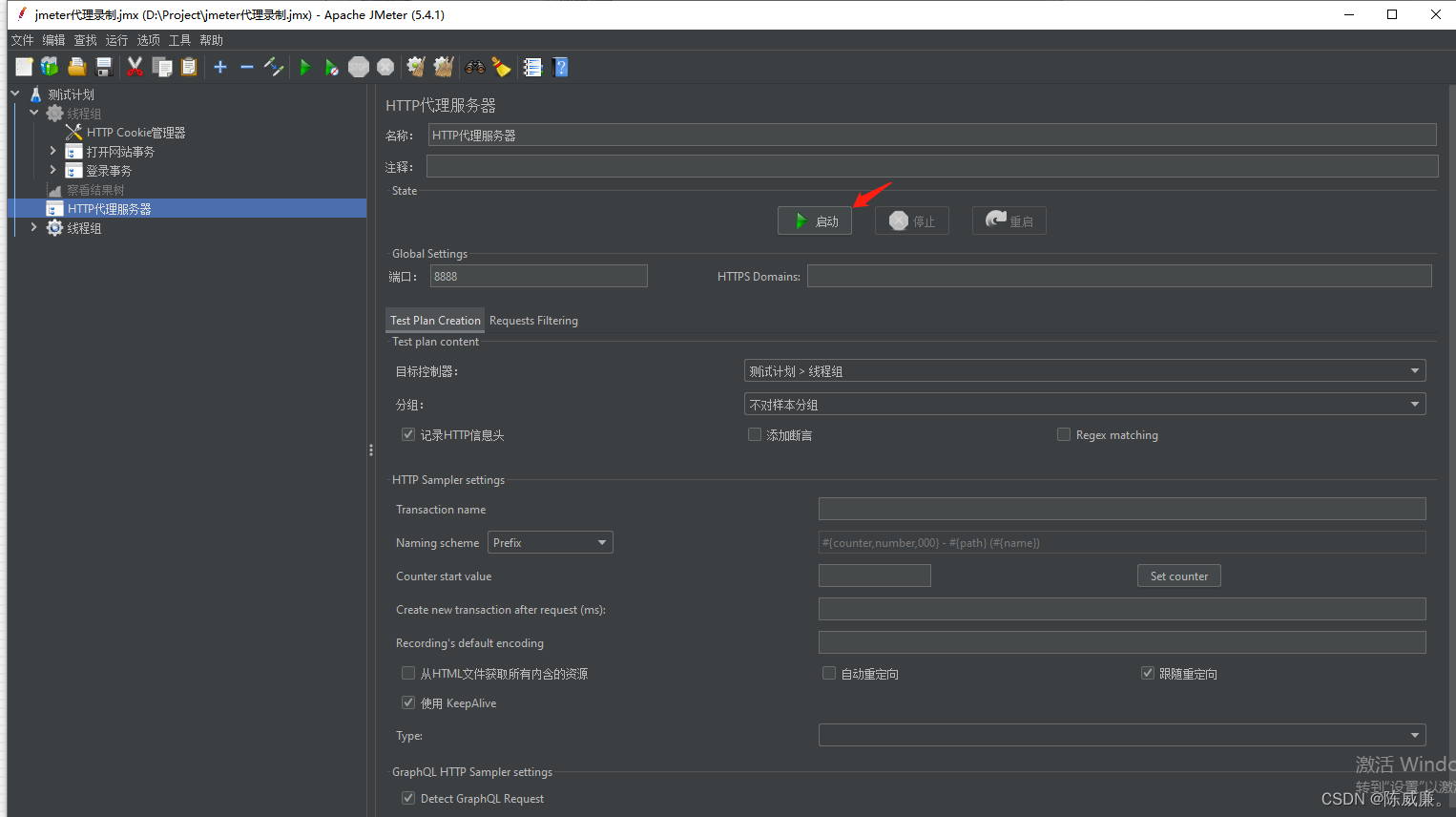This screenshot has height=817, width=1456.
Task: Save the test plan with floppy icon
Action: (104, 67)
